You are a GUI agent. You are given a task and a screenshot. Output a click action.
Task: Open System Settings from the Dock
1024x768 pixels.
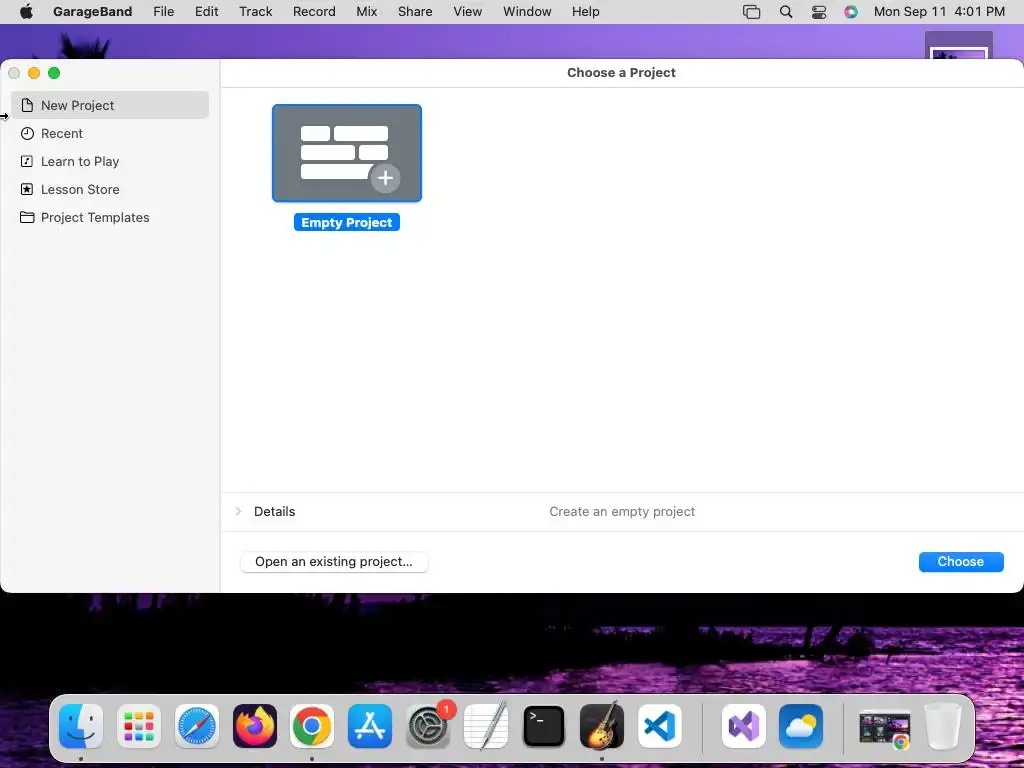click(428, 726)
